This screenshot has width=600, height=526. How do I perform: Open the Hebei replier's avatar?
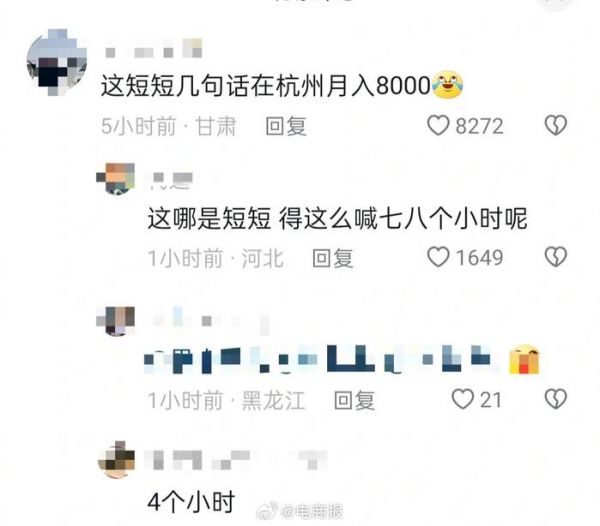coord(116,178)
